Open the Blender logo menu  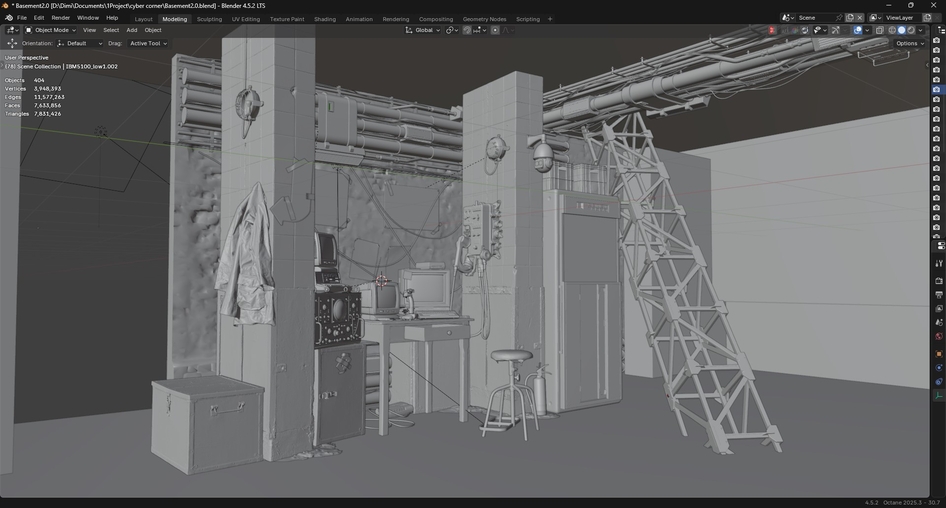tap(8, 18)
